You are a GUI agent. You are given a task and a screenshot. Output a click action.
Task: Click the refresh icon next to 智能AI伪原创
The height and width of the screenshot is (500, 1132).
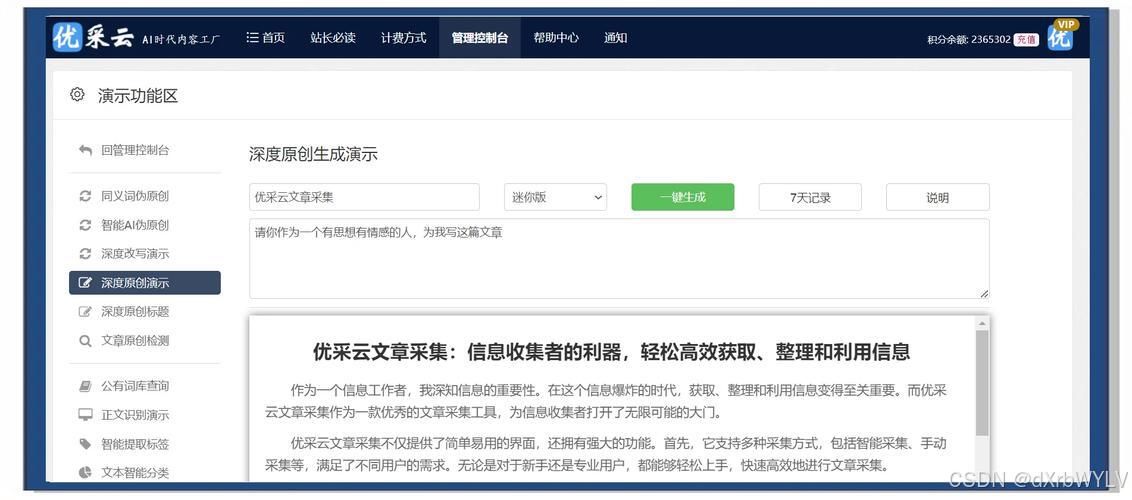coord(85,225)
